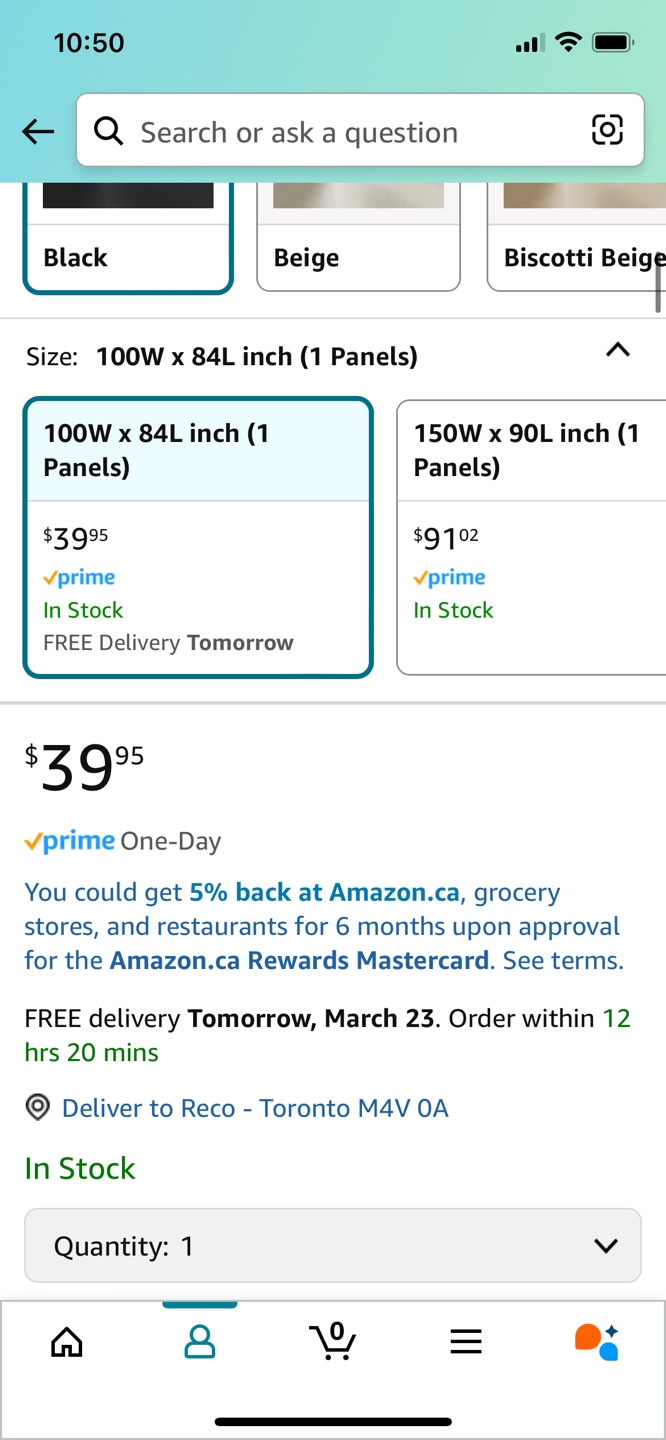Tap the prime One-Day logo
The height and width of the screenshot is (1440, 666).
(x=70, y=841)
